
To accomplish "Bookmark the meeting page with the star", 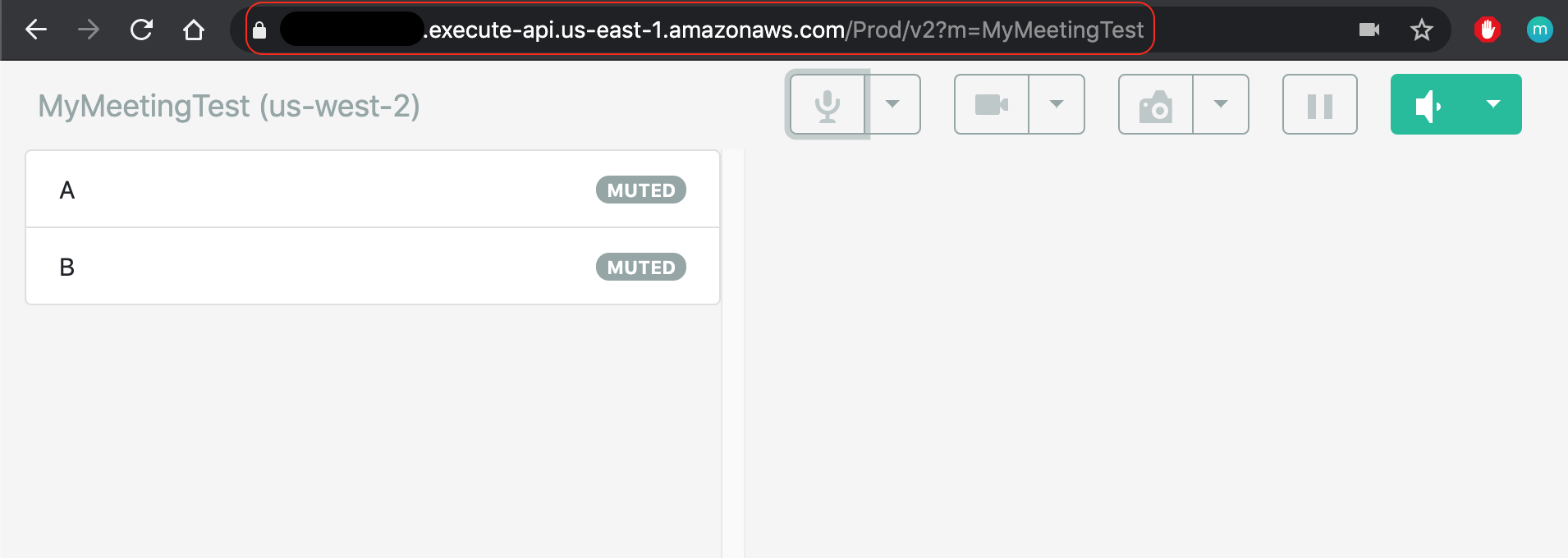I will [x=1421, y=29].
